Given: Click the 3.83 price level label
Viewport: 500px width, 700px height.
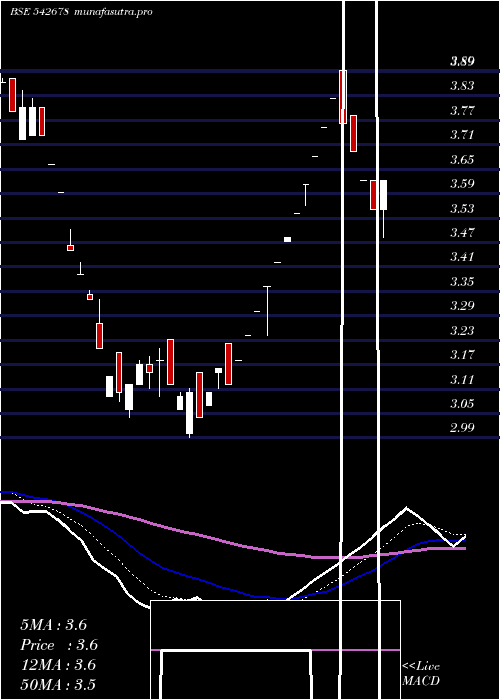Looking at the screenshot, I should click(x=462, y=86).
